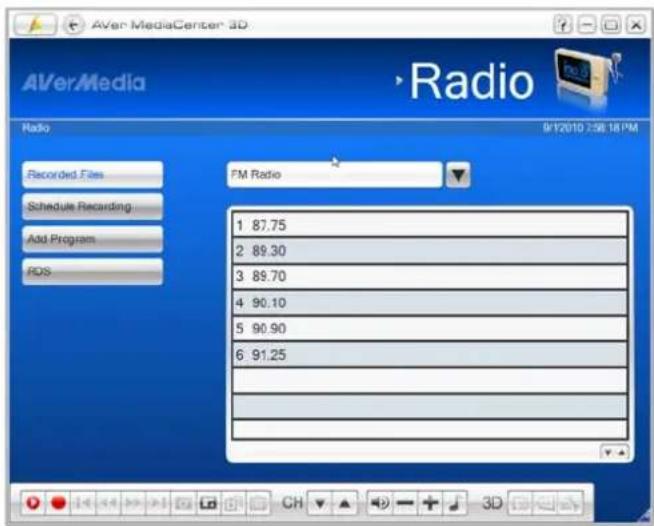The height and width of the screenshot is (526, 654).
Task: Switch to previous channel with CH down arrow
Action: coord(320,503)
